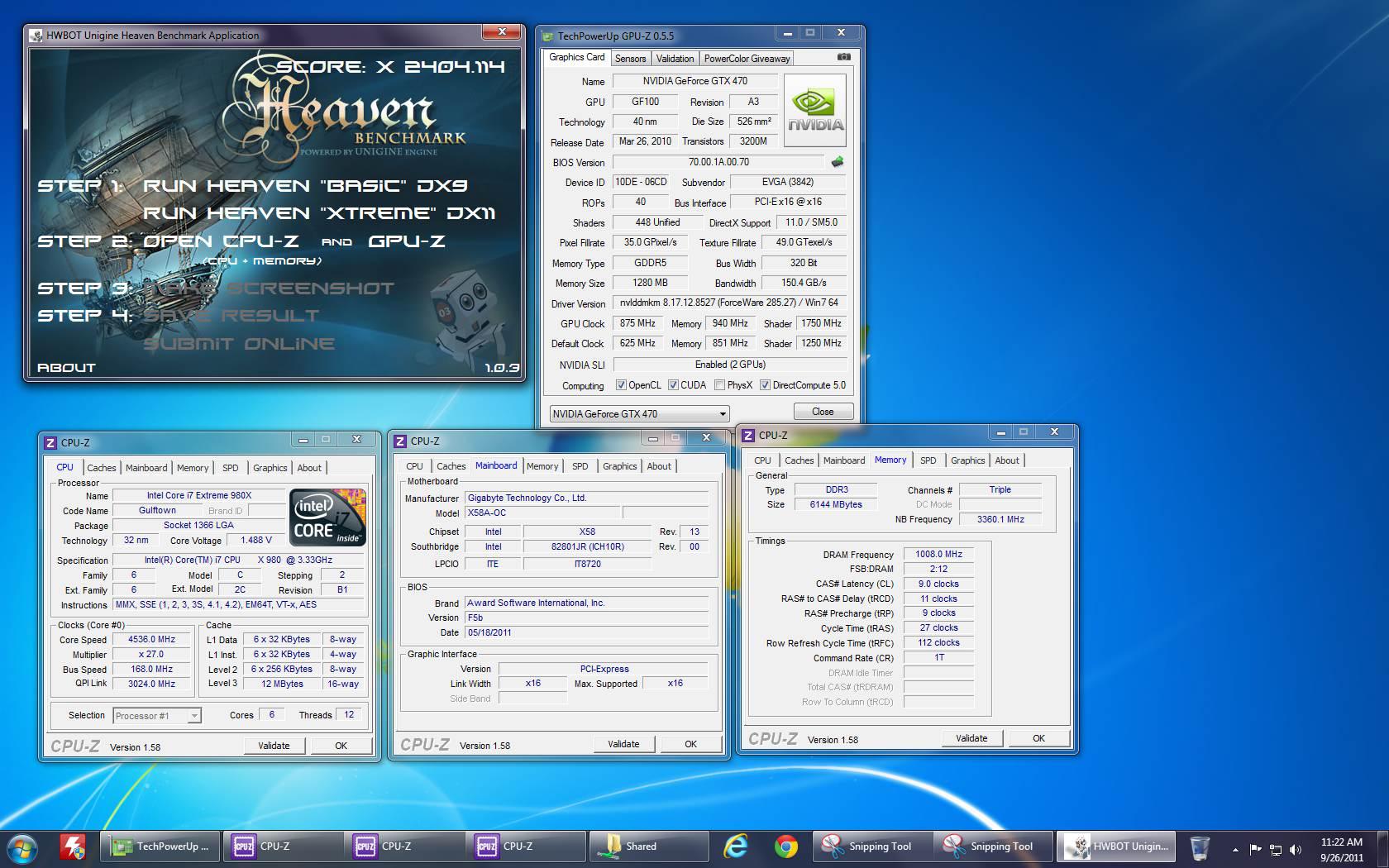Viewport: 1389px width, 868px height.
Task: Click Validate in the CPU-Z Memory window
Action: (x=971, y=738)
